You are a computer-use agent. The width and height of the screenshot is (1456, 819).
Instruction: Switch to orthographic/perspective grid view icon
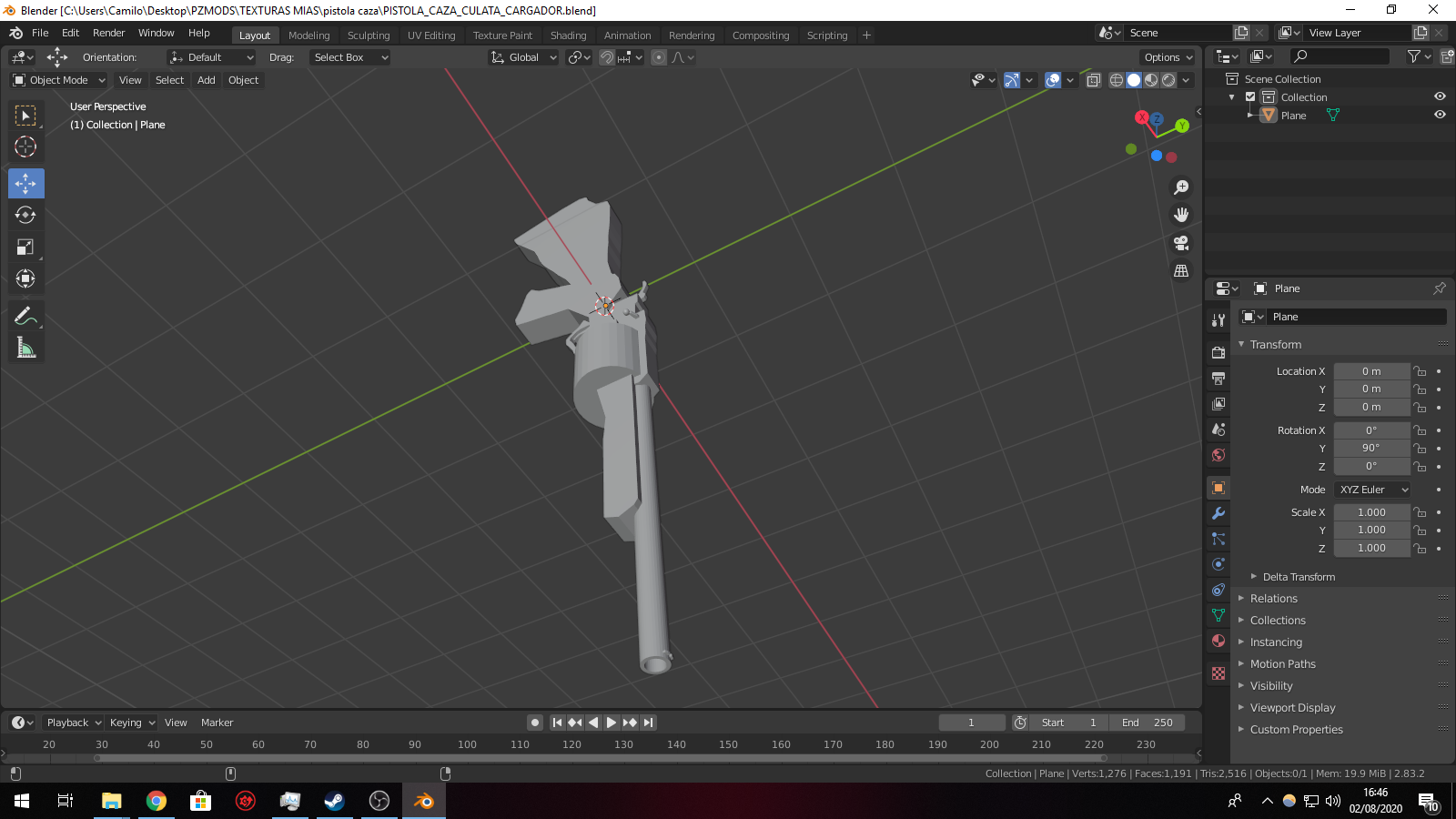coord(1181,271)
